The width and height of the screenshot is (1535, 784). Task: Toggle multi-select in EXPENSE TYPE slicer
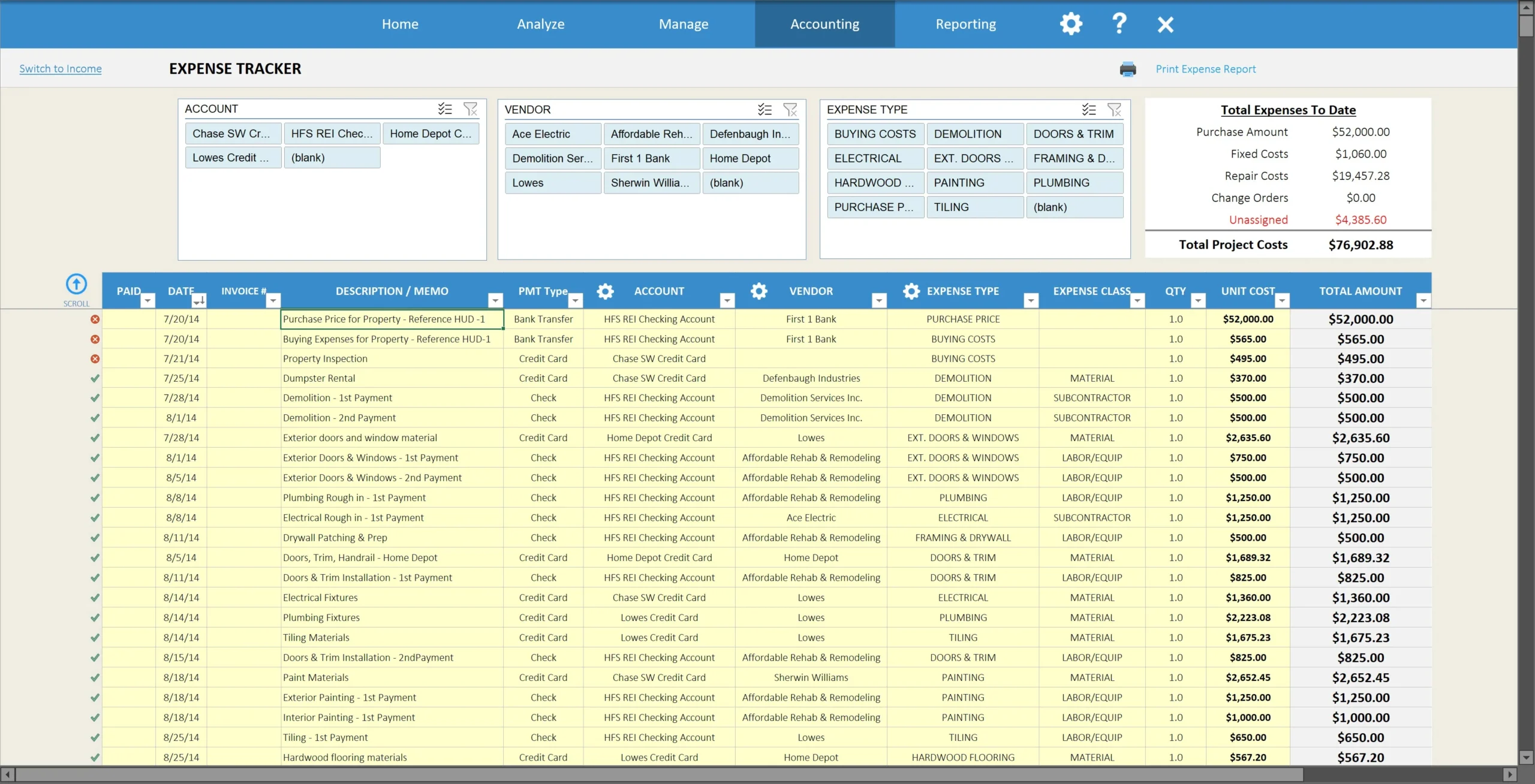[x=1089, y=109]
